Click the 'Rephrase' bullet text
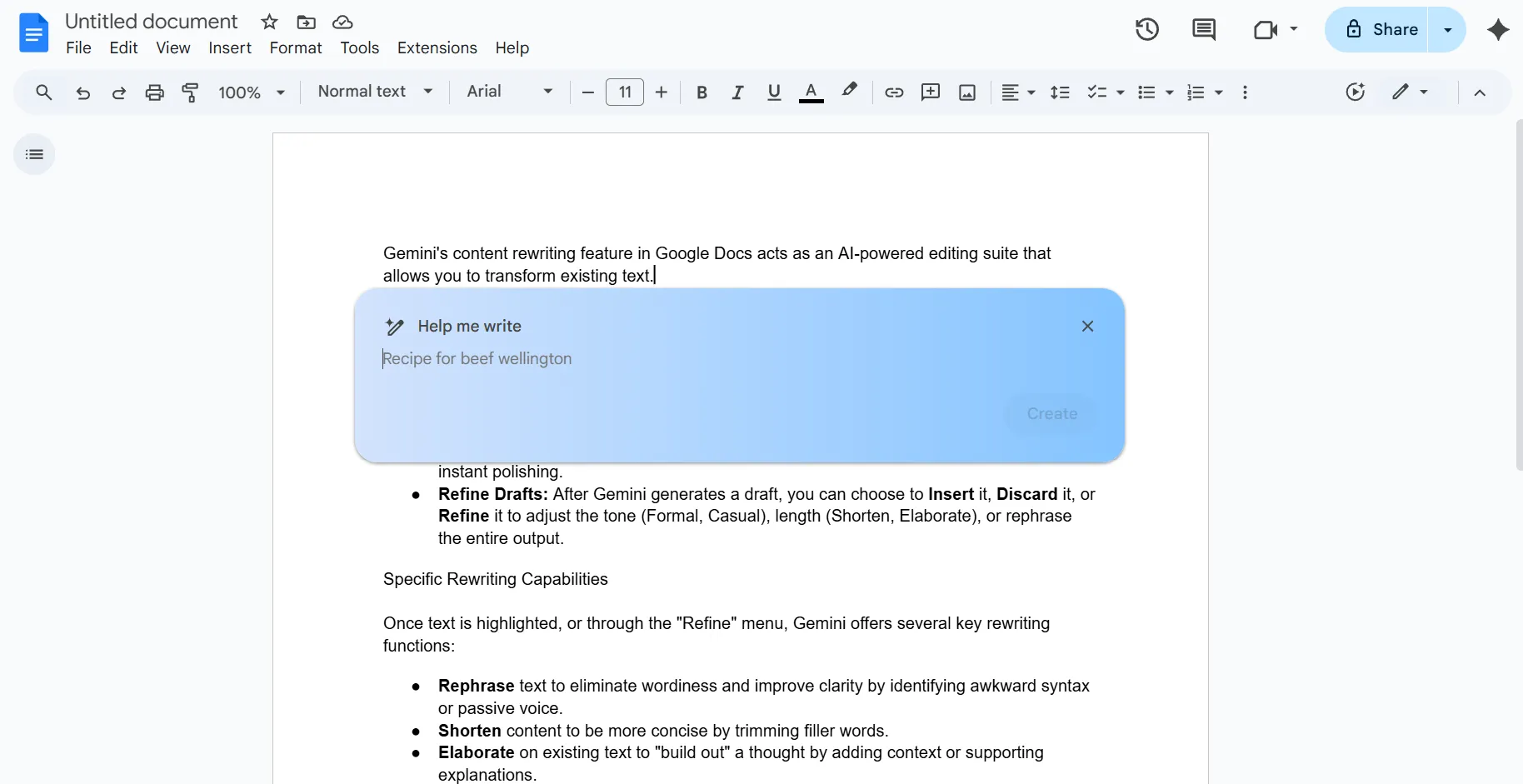This screenshot has height=784, width=1523. [476, 686]
